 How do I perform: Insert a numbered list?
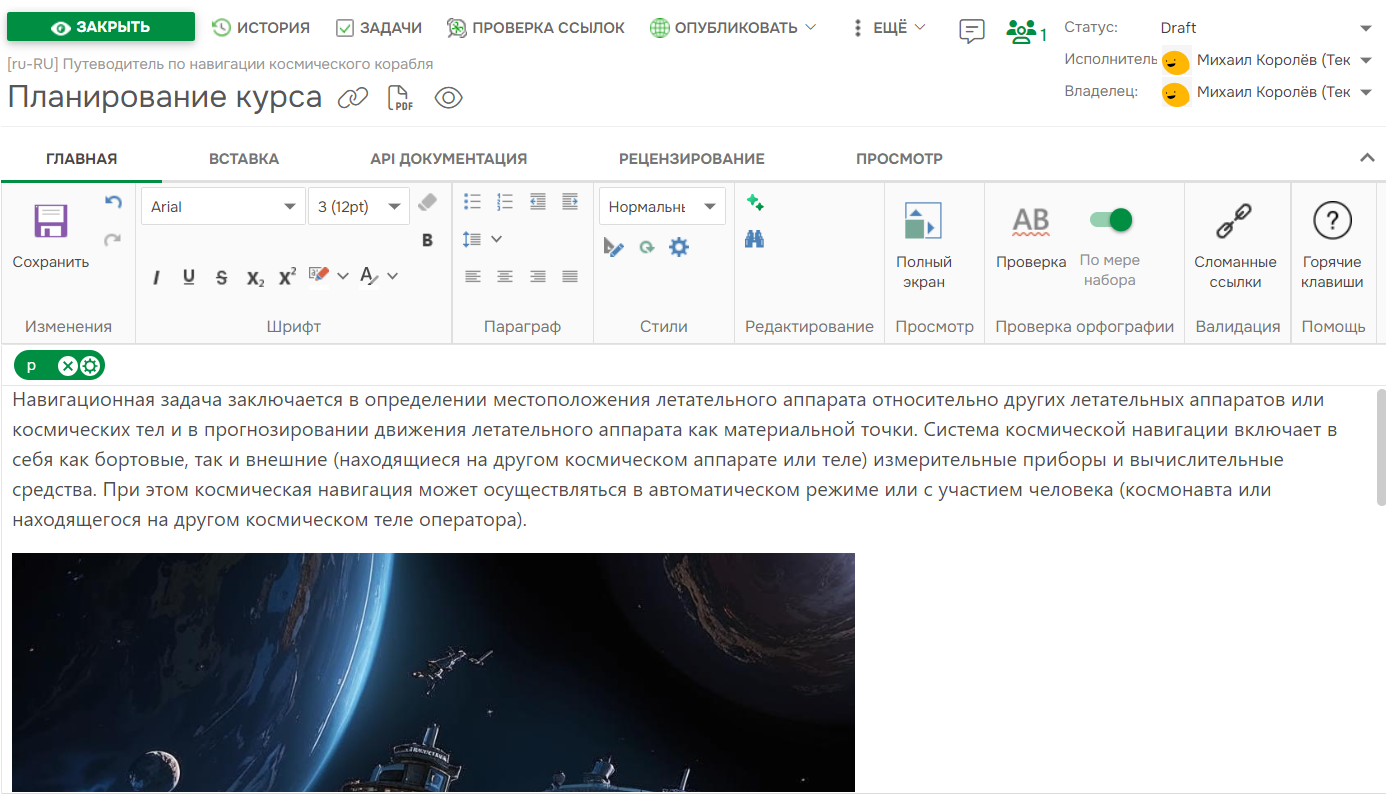(x=505, y=202)
